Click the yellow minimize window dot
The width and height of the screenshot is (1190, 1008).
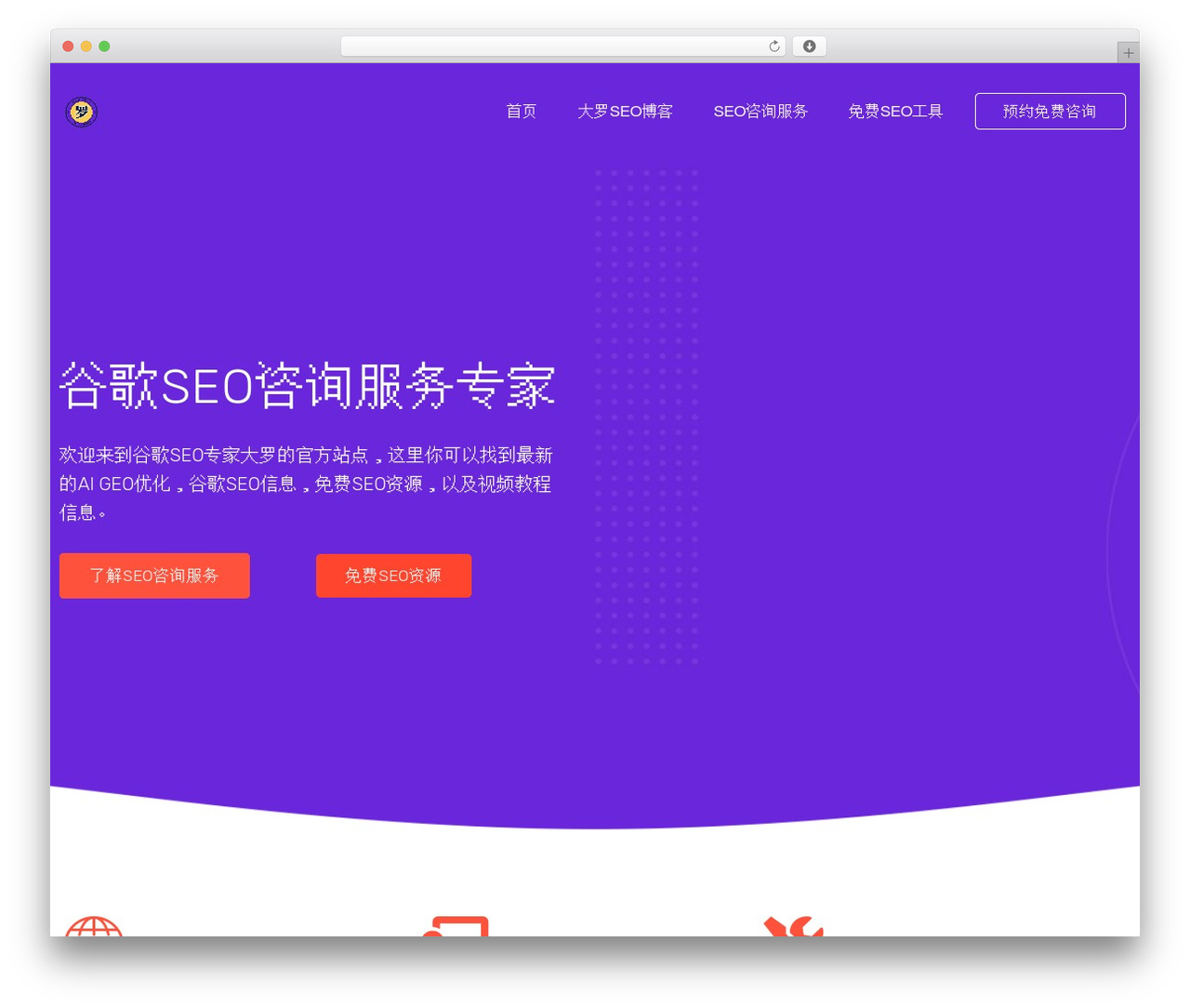coord(86,46)
